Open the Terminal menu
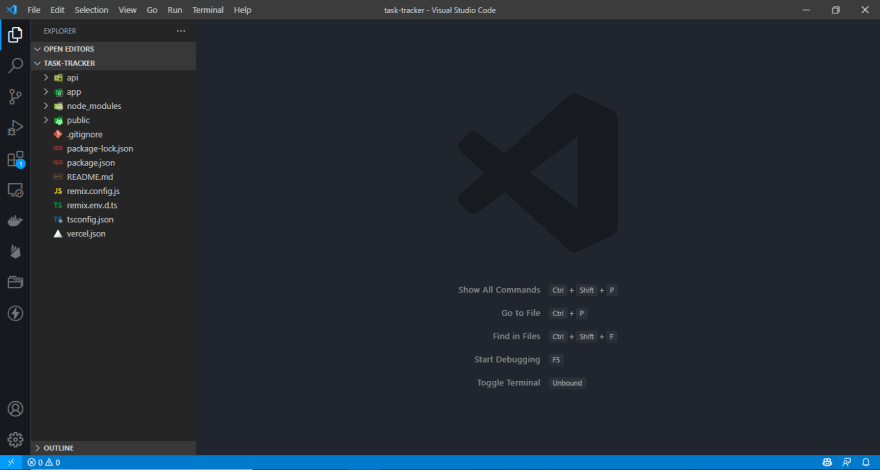 coord(208,10)
